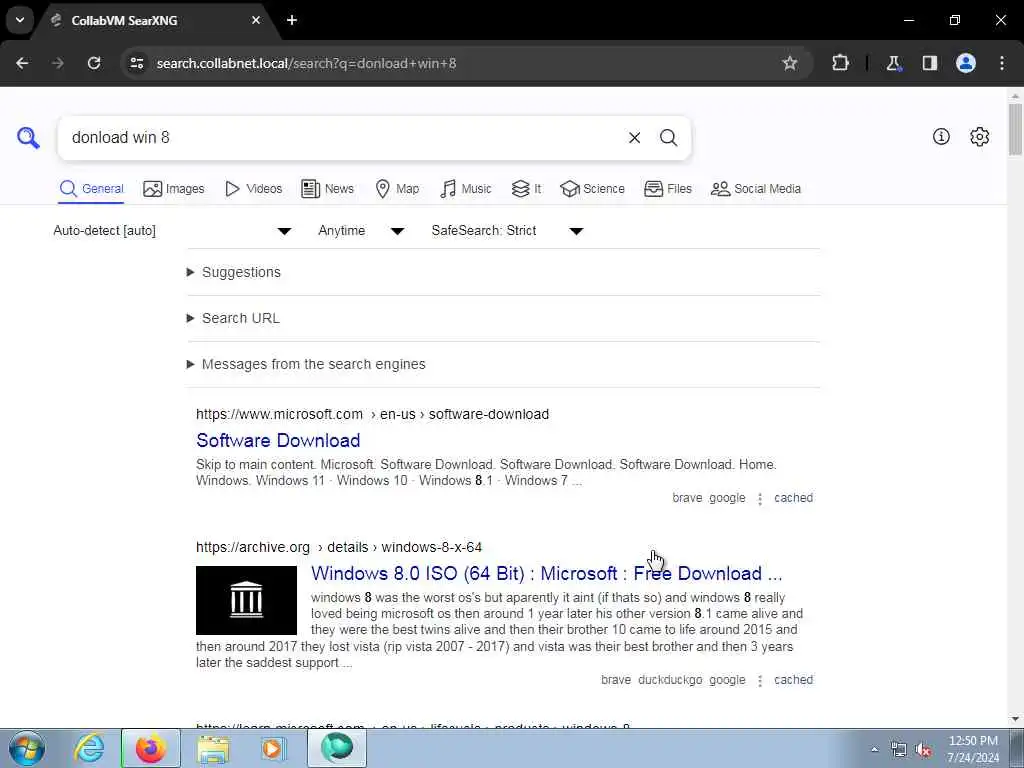Open Windows Explorer from the taskbar

(214, 748)
